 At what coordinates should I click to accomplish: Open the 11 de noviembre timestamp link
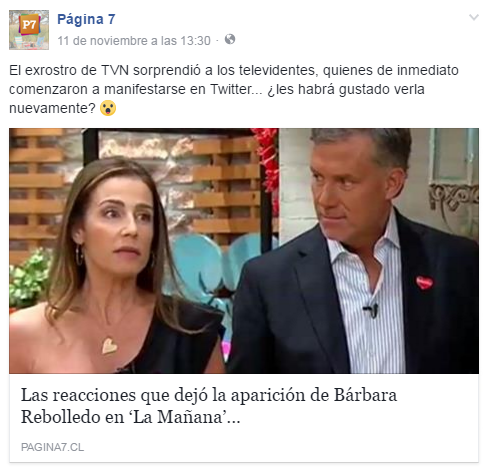coord(134,41)
